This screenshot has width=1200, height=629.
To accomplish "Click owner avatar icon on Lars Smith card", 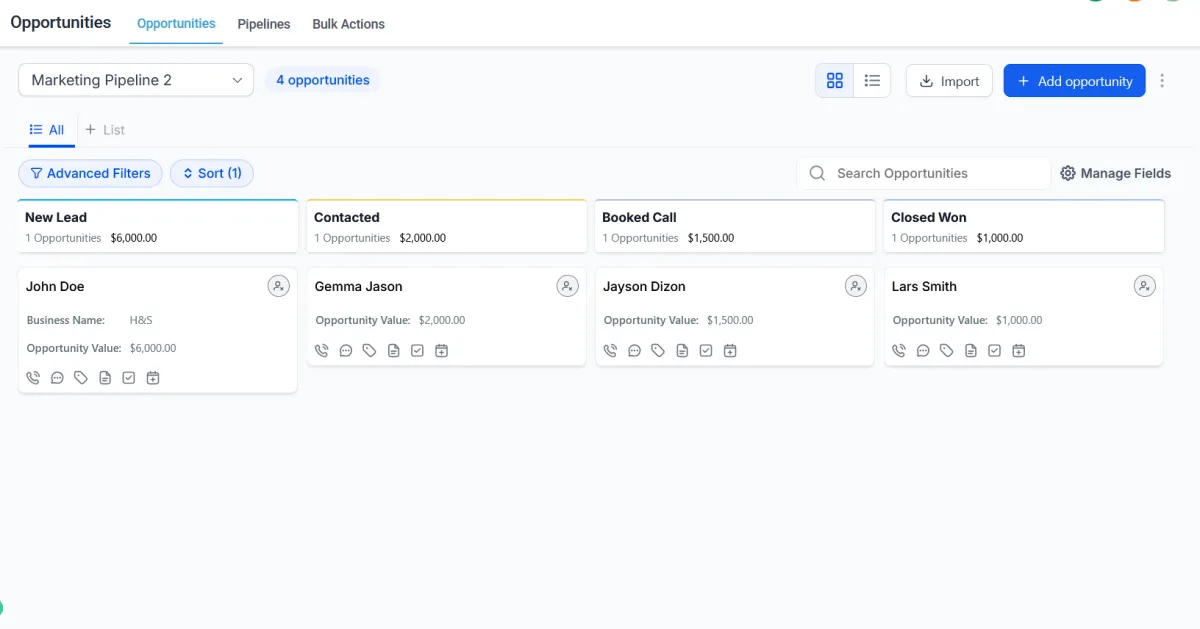I will click(1144, 286).
